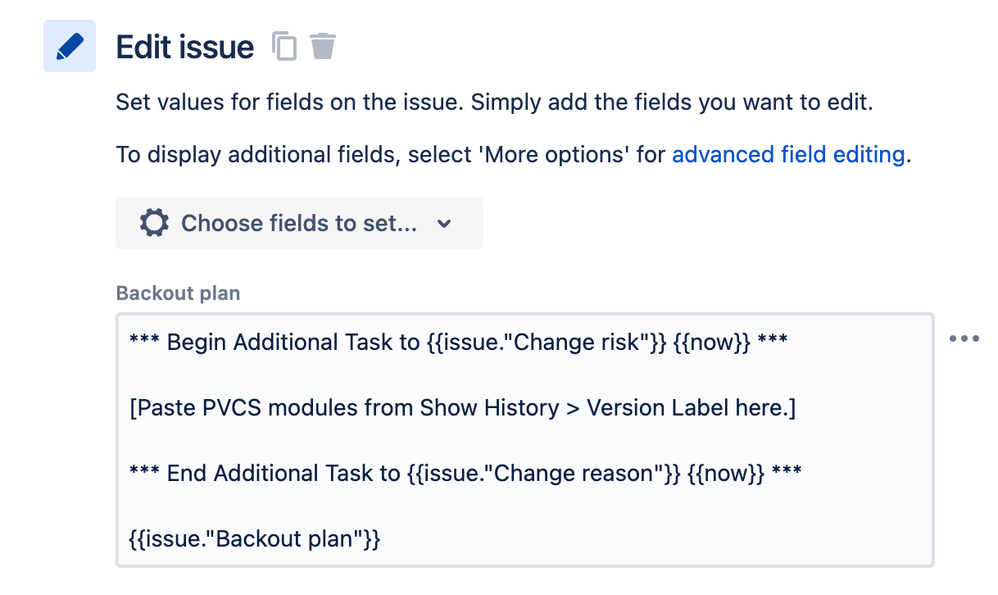
Task: Open the 'Choose fields to set...' dropdown
Action: [x=299, y=223]
